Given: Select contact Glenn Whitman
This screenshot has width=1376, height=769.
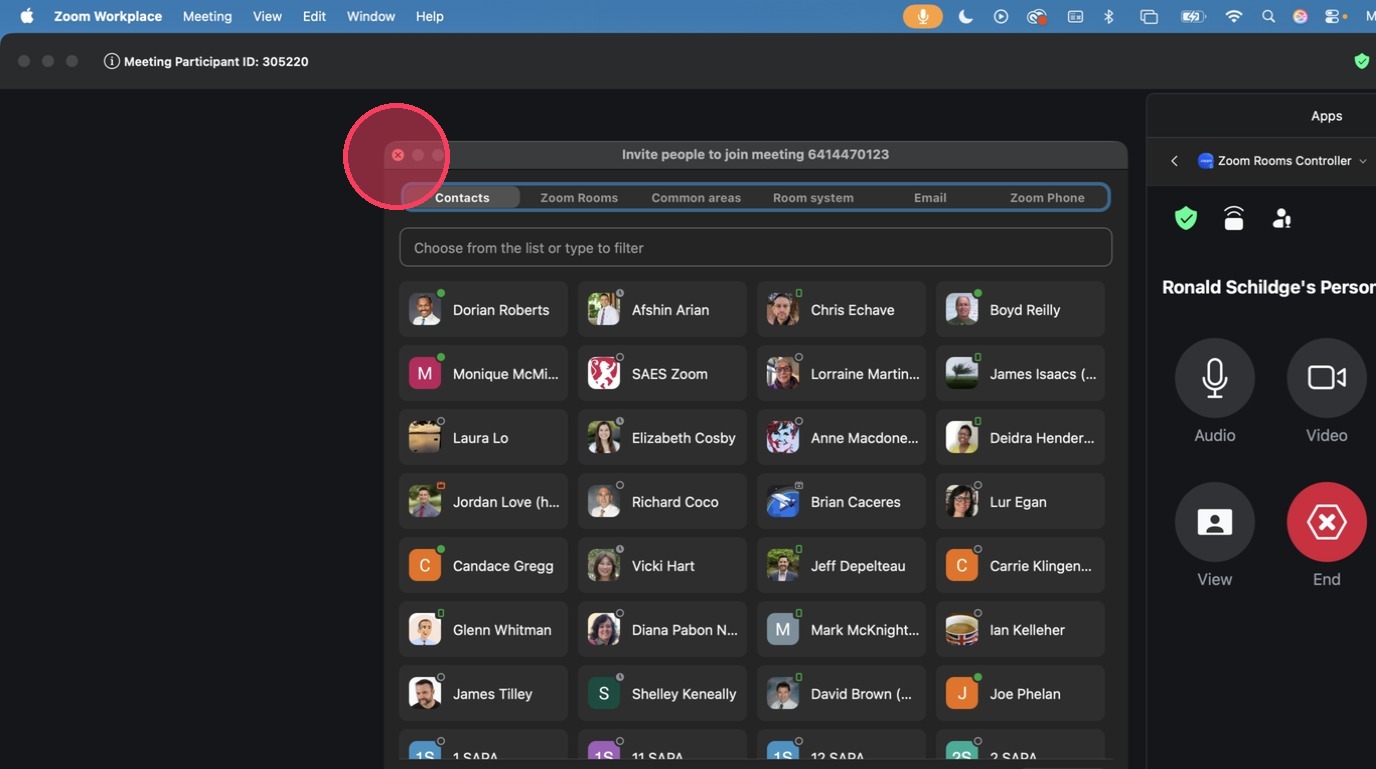Looking at the screenshot, I should pyautogui.click(x=483, y=629).
